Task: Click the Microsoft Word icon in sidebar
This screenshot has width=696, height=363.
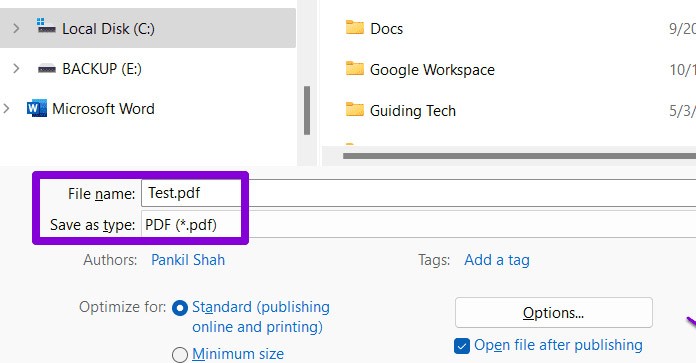Action: coord(36,108)
